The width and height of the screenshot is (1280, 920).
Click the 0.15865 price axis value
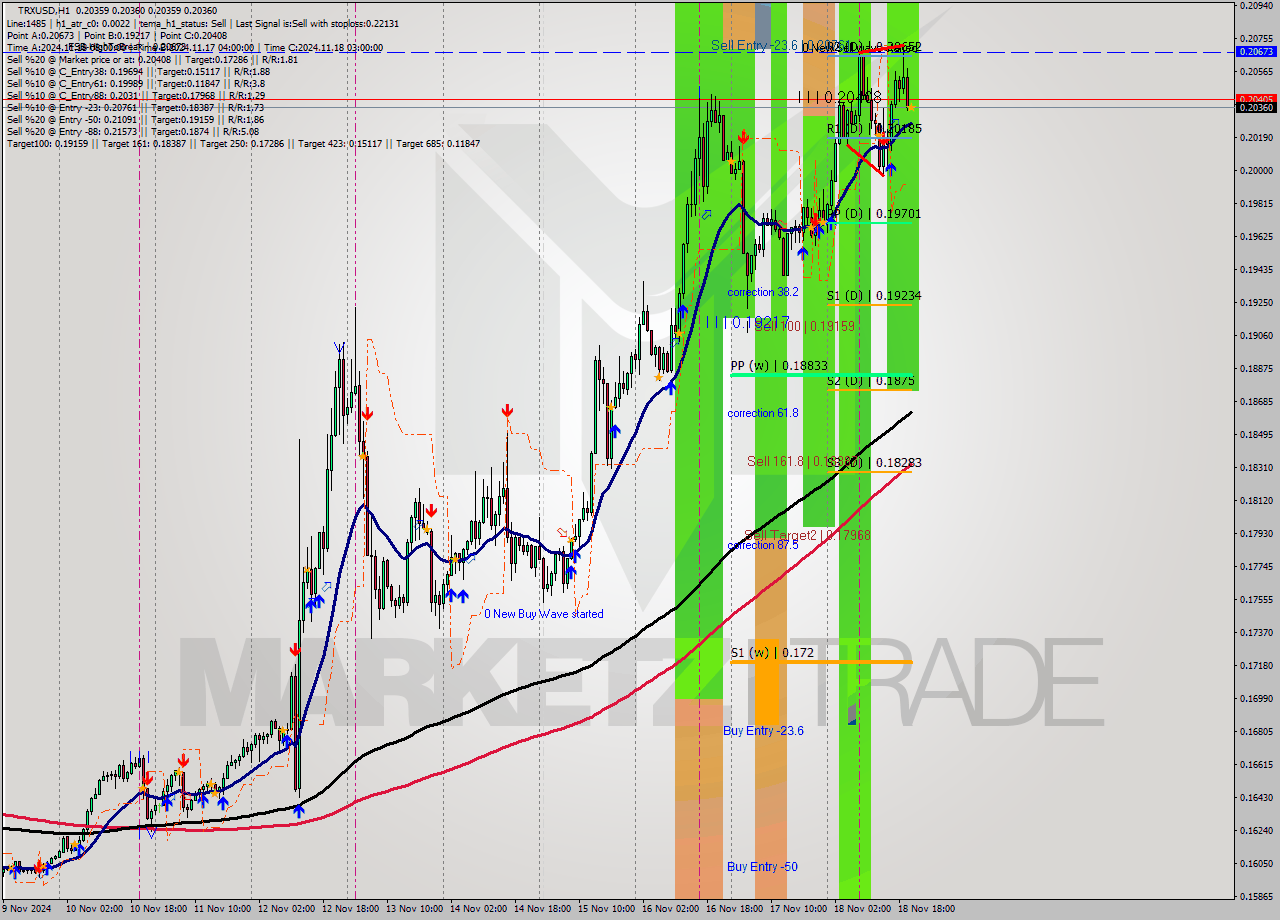coord(1256,896)
